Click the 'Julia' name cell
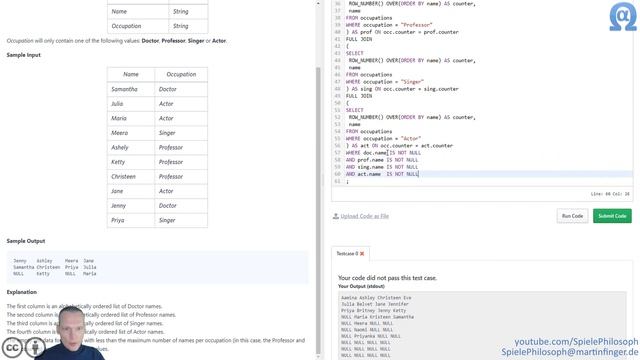640x360 pixels. point(131,104)
